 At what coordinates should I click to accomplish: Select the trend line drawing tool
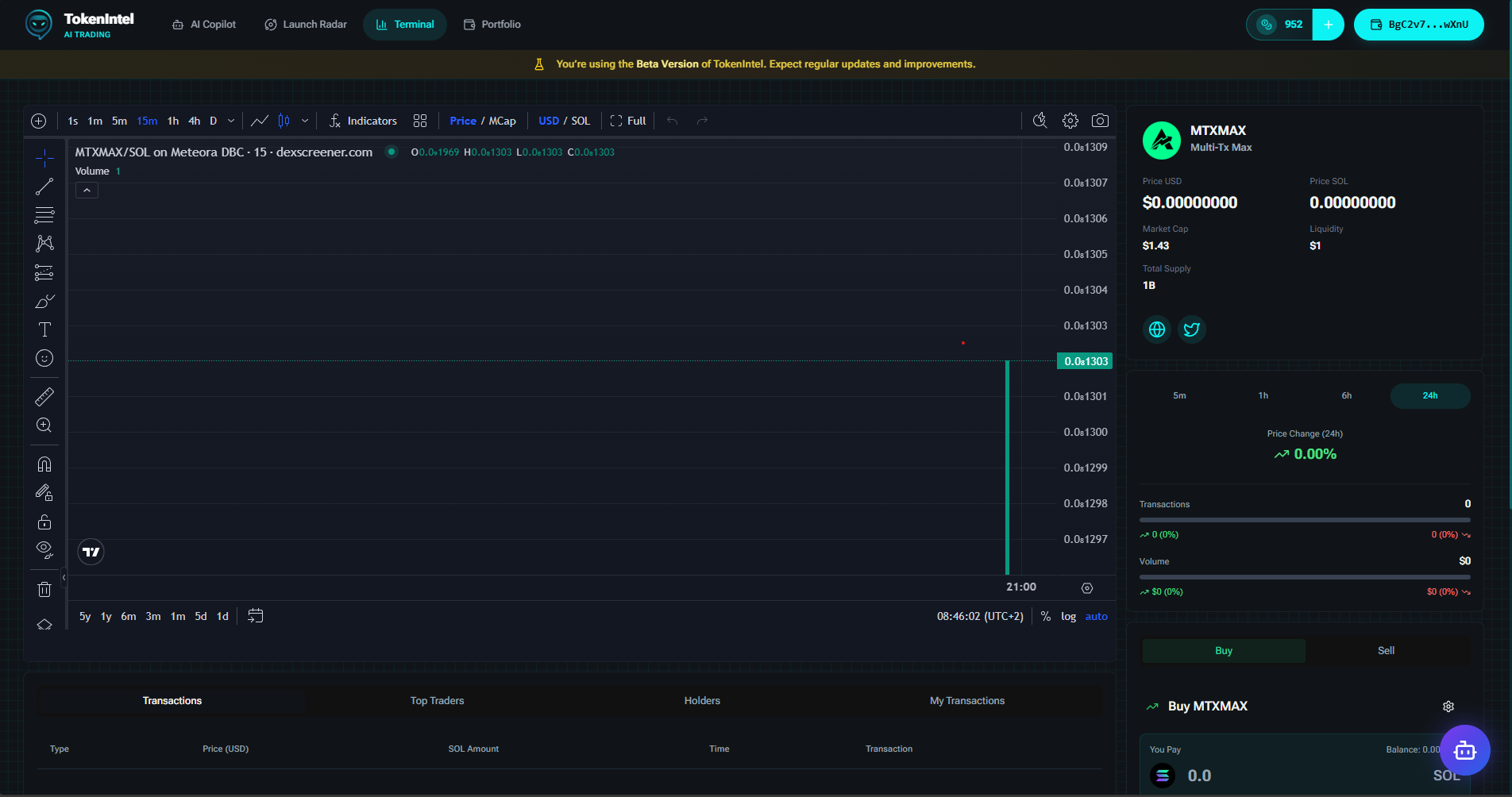44,187
